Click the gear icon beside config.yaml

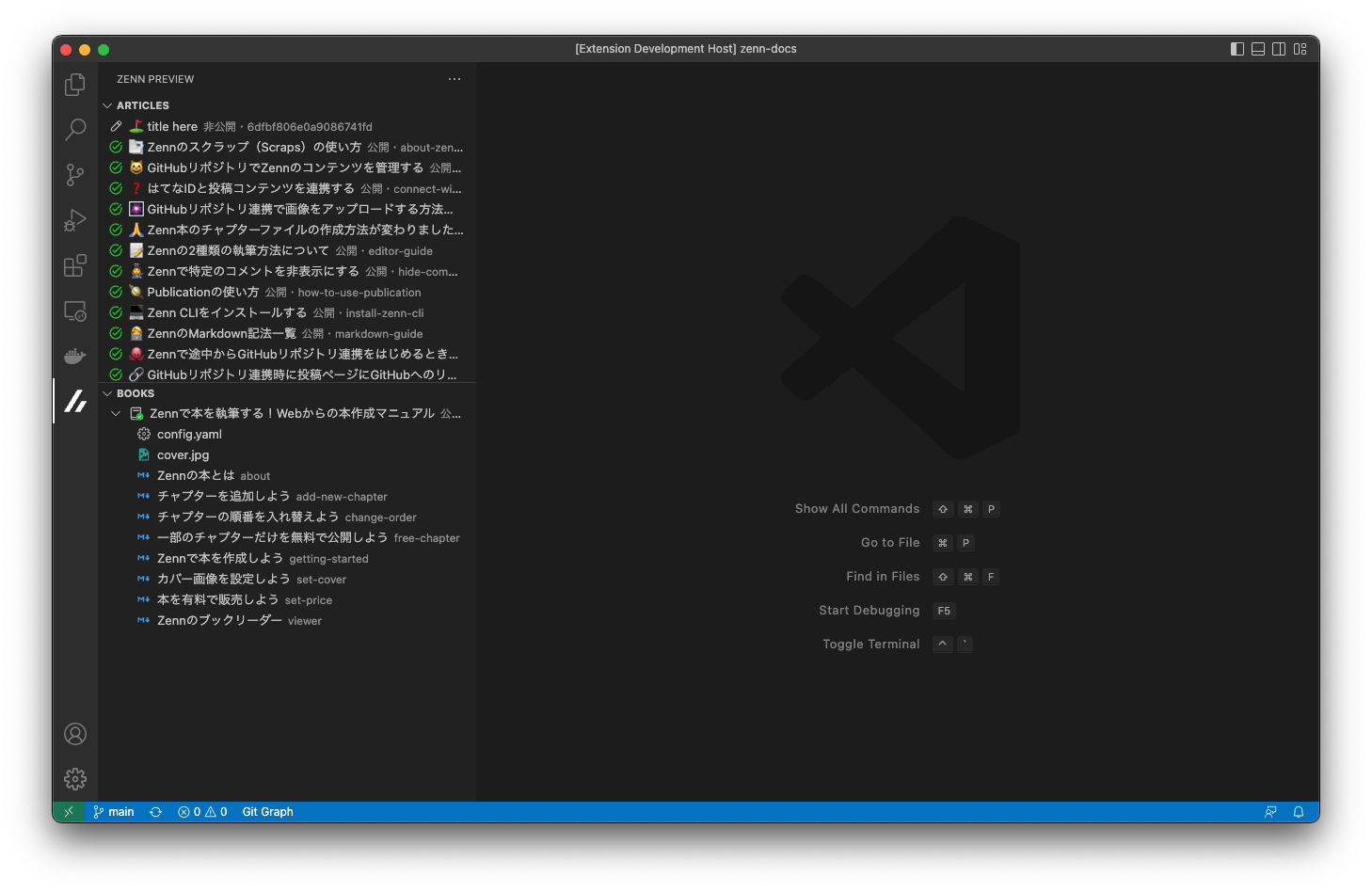tap(143, 434)
